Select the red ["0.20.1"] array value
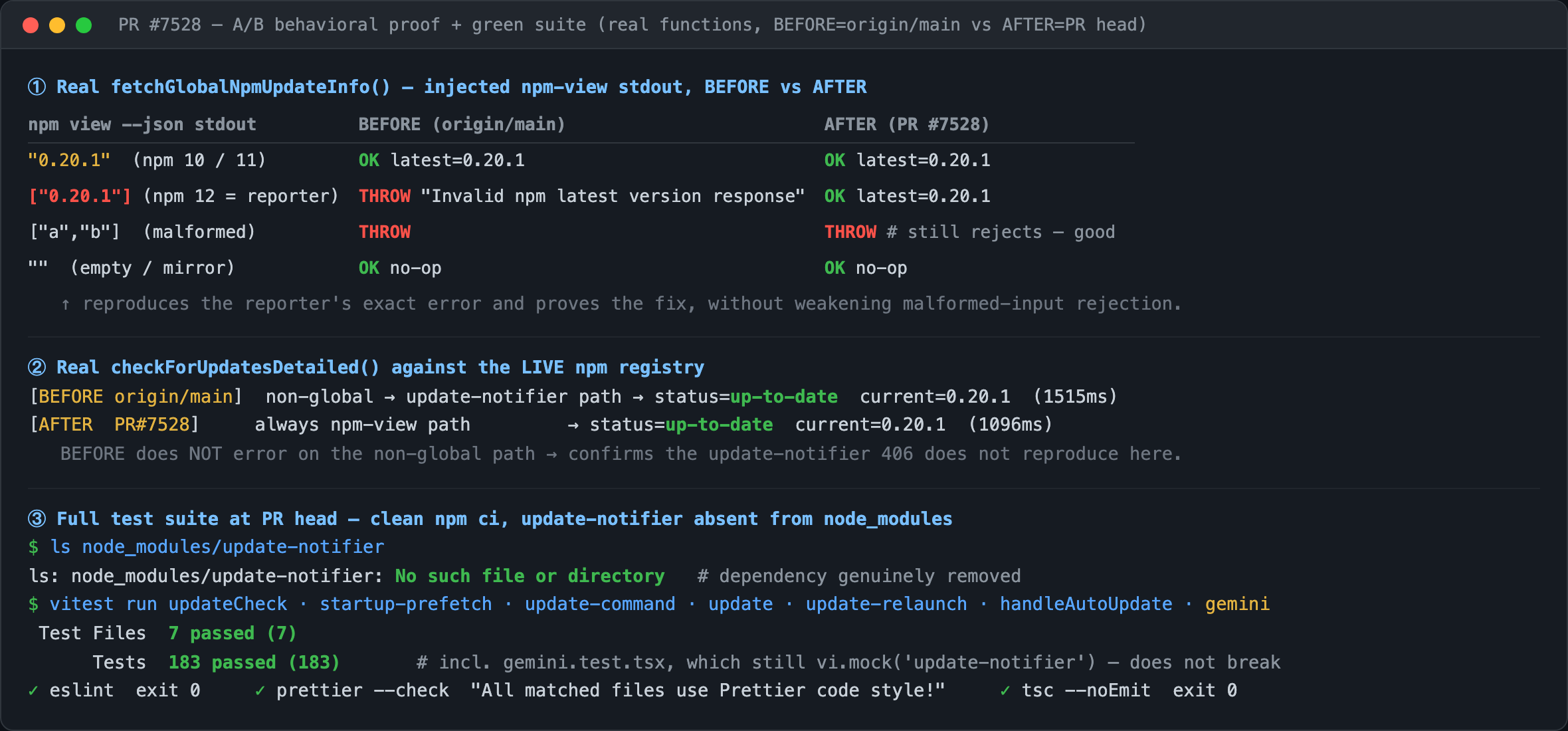 click(80, 196)
